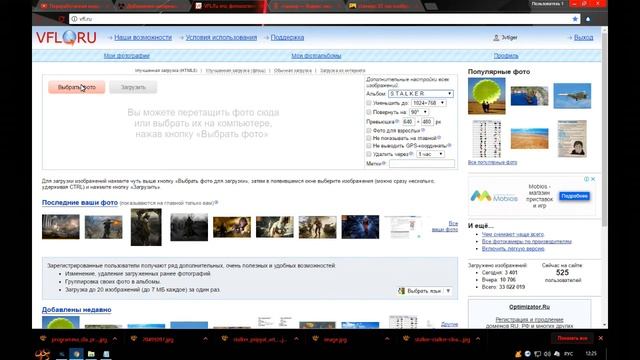The height and width of the screenshot is (360, 640).
Task: Click the language icon beside Выбрать язык
Action: 402,291
